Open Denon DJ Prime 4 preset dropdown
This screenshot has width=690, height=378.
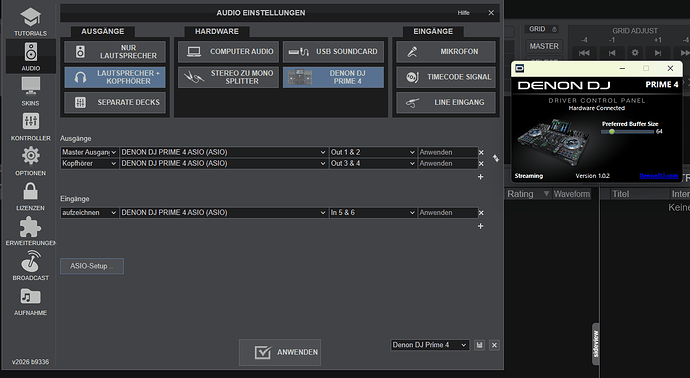point(429,345)
